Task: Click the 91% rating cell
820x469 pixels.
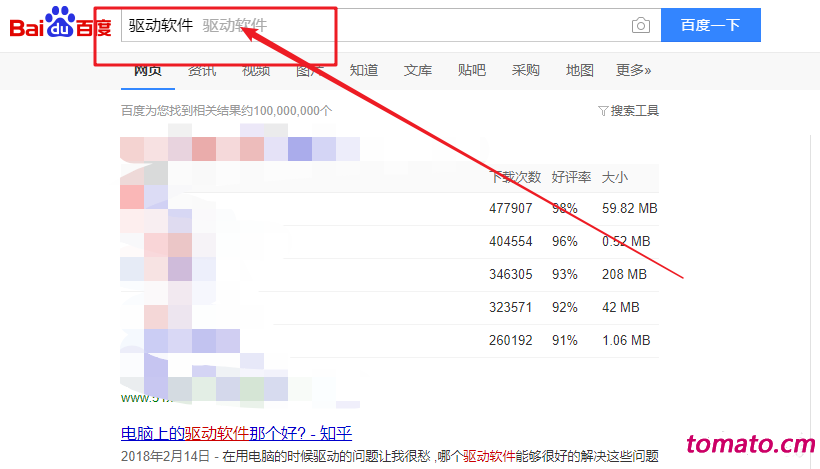Action: coord(565,340)
